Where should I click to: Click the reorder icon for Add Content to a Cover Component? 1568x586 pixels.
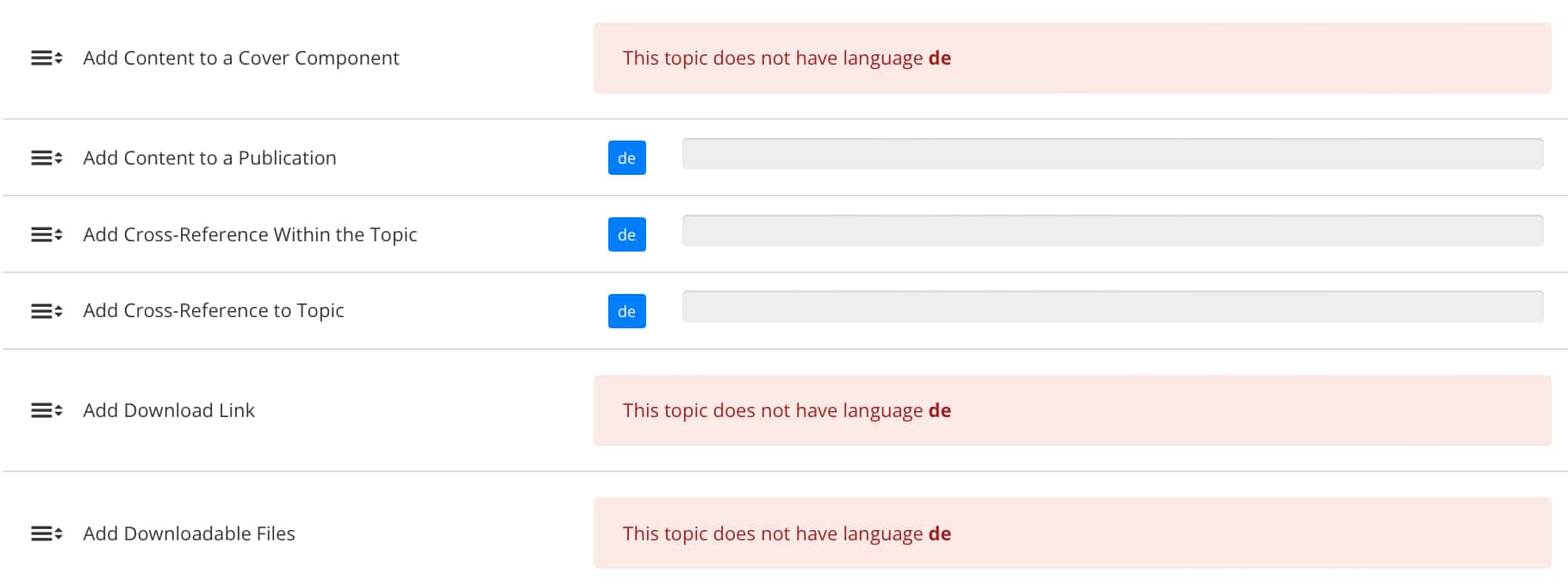pos(45,58)
